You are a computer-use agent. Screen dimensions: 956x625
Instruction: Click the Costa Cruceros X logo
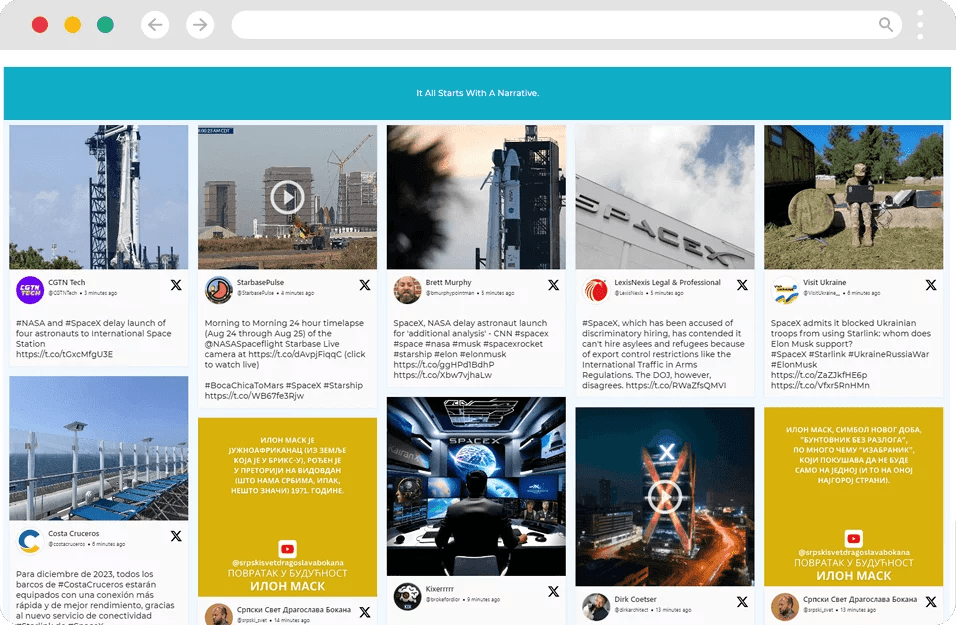click(176, 537)
